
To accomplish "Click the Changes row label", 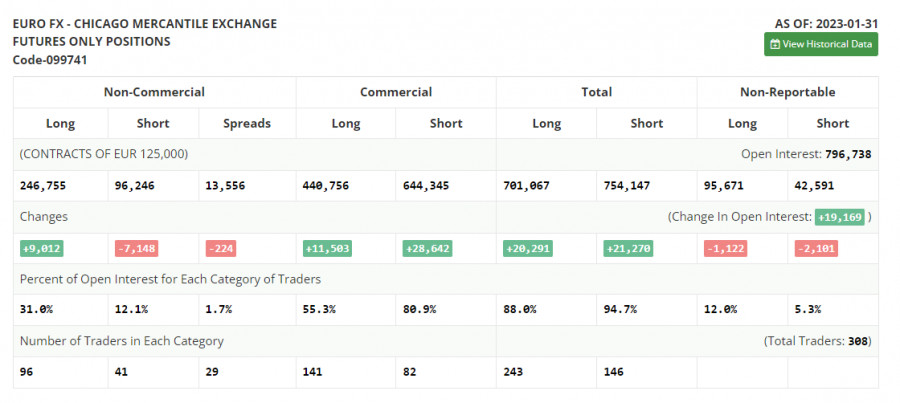I will pyautogui.click(x=44, y=217).
